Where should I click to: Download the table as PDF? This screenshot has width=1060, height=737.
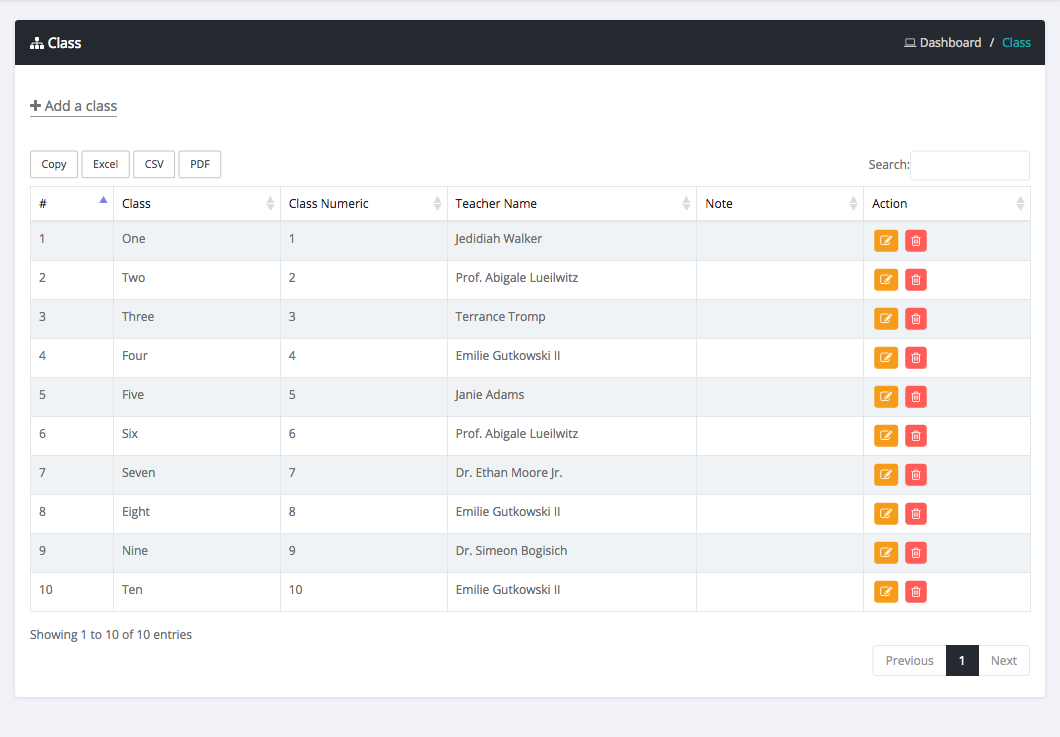click(x=199, y=165)
